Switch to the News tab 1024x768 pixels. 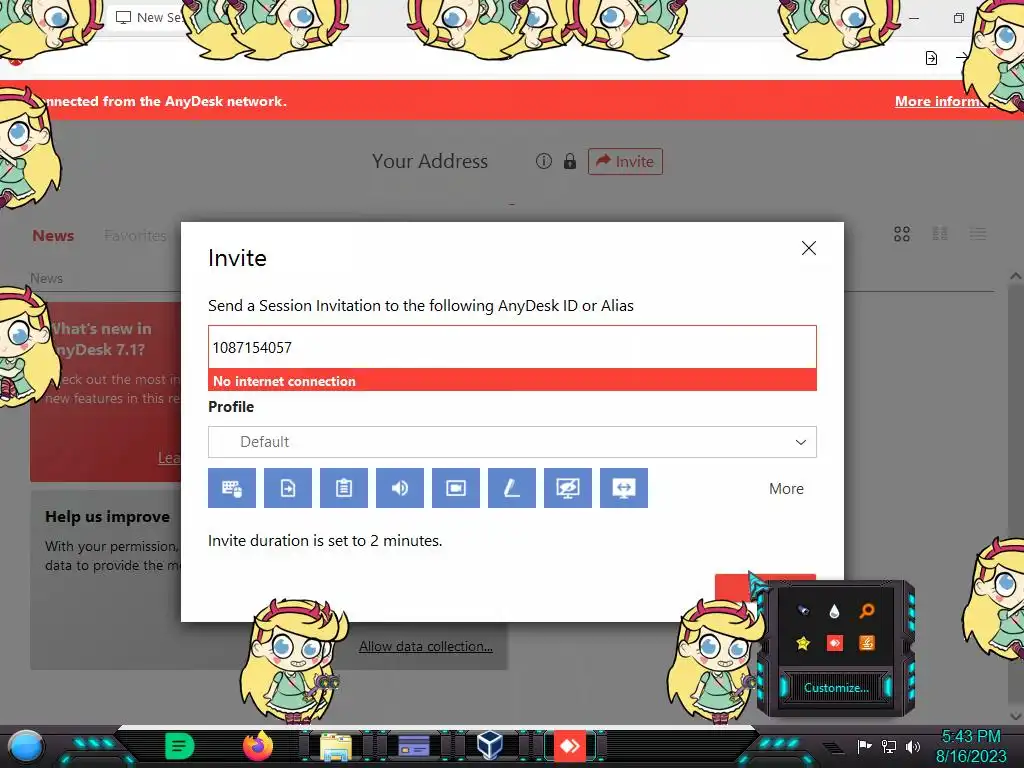click(x=53, y=236)
